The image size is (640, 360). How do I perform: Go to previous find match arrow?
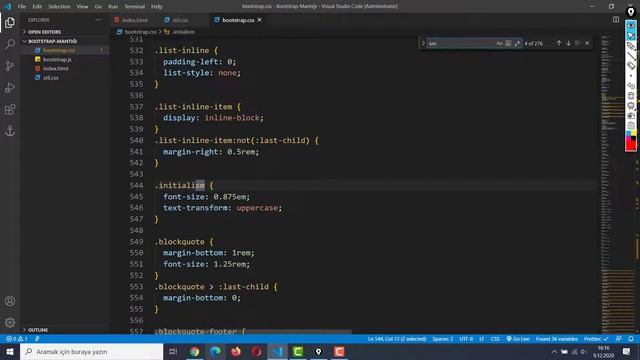click(559, 43)
